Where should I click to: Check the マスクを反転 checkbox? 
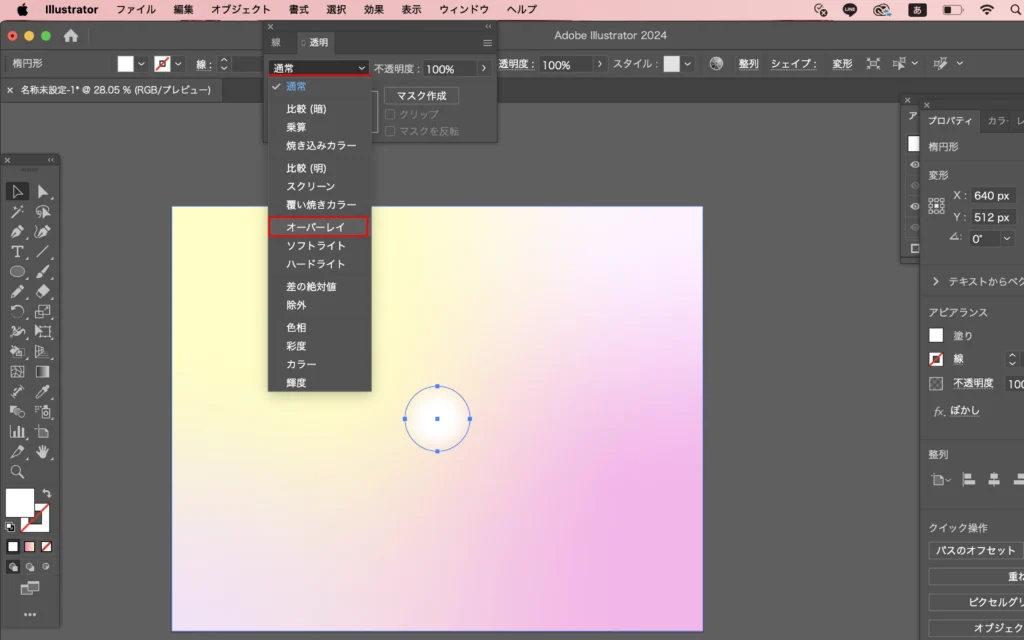pyautogui.click(x=390, y=131)
